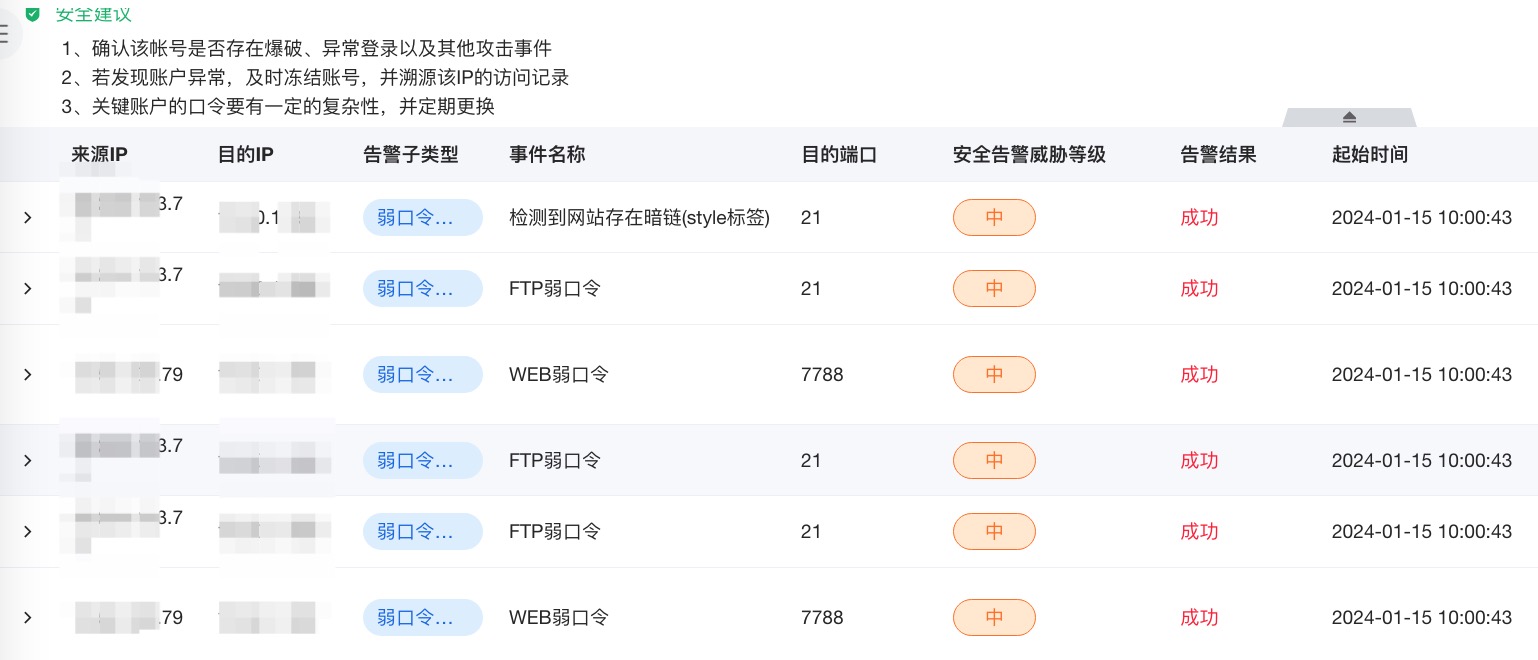Click the 事件名称 column header
This screenshot has width=1538, height=660.
tap(547, 155)
